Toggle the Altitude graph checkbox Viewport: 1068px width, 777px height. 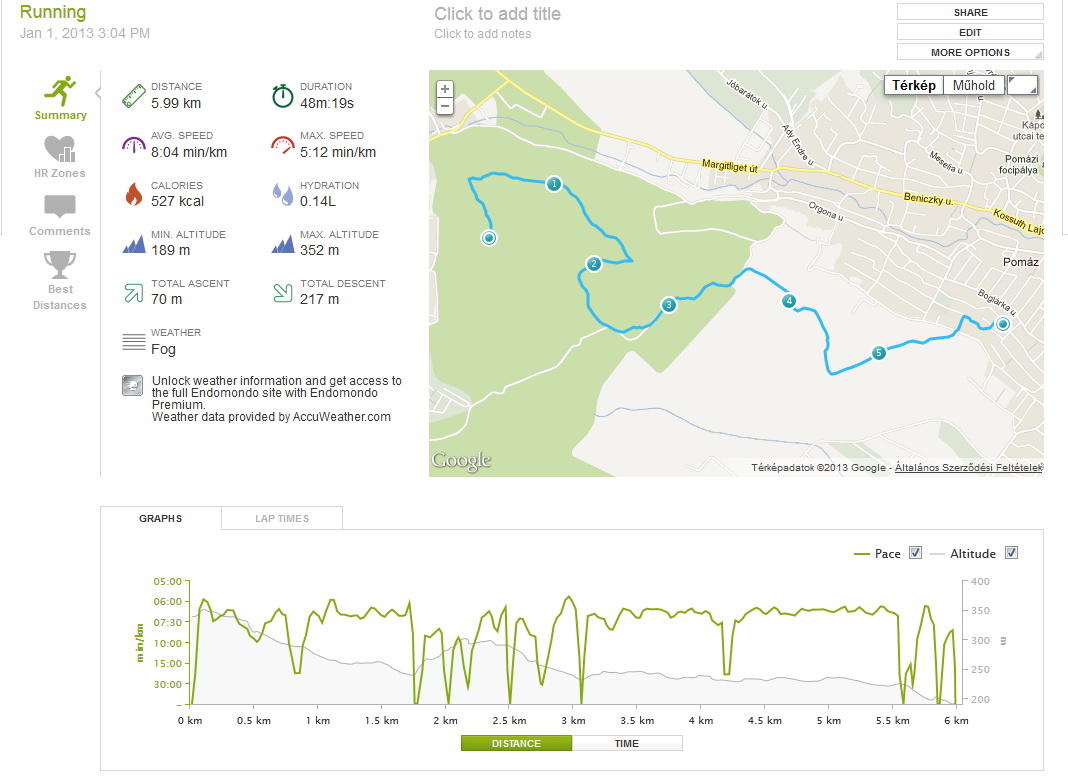pos(1010,553)
